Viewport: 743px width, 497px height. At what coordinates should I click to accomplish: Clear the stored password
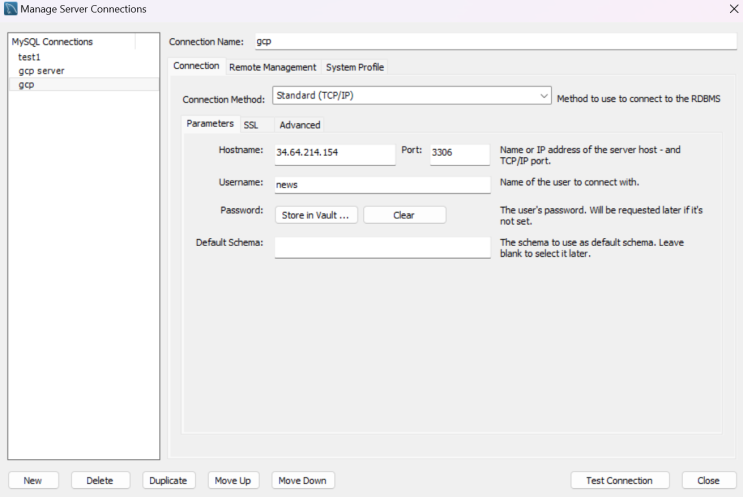point(404,215)
